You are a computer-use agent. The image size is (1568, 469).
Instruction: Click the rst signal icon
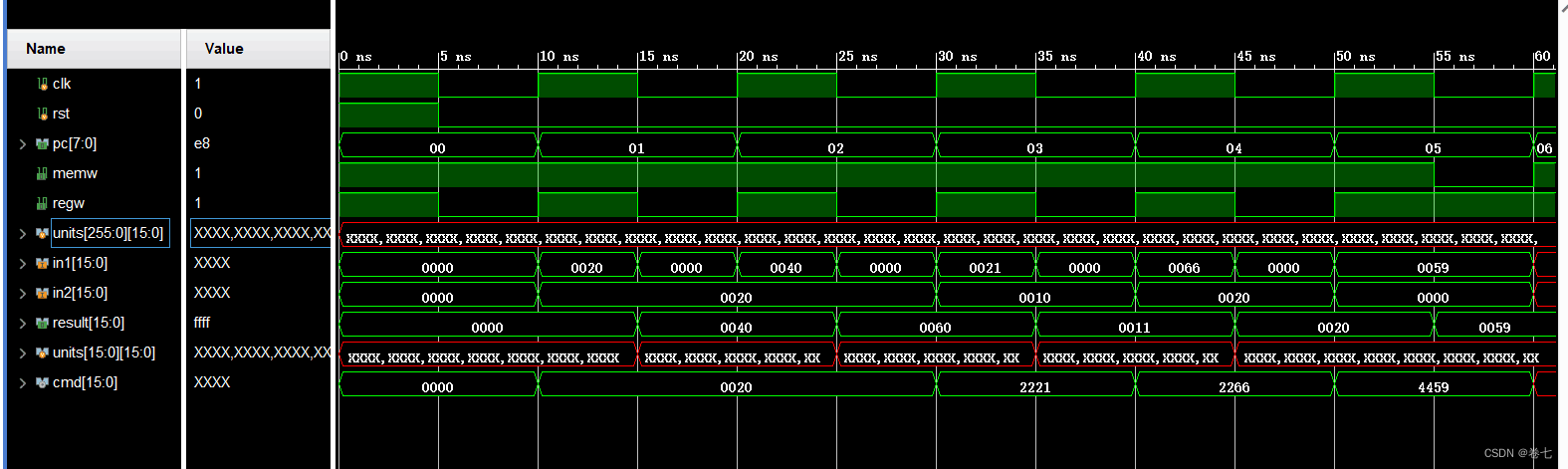(x=42, y=114)
